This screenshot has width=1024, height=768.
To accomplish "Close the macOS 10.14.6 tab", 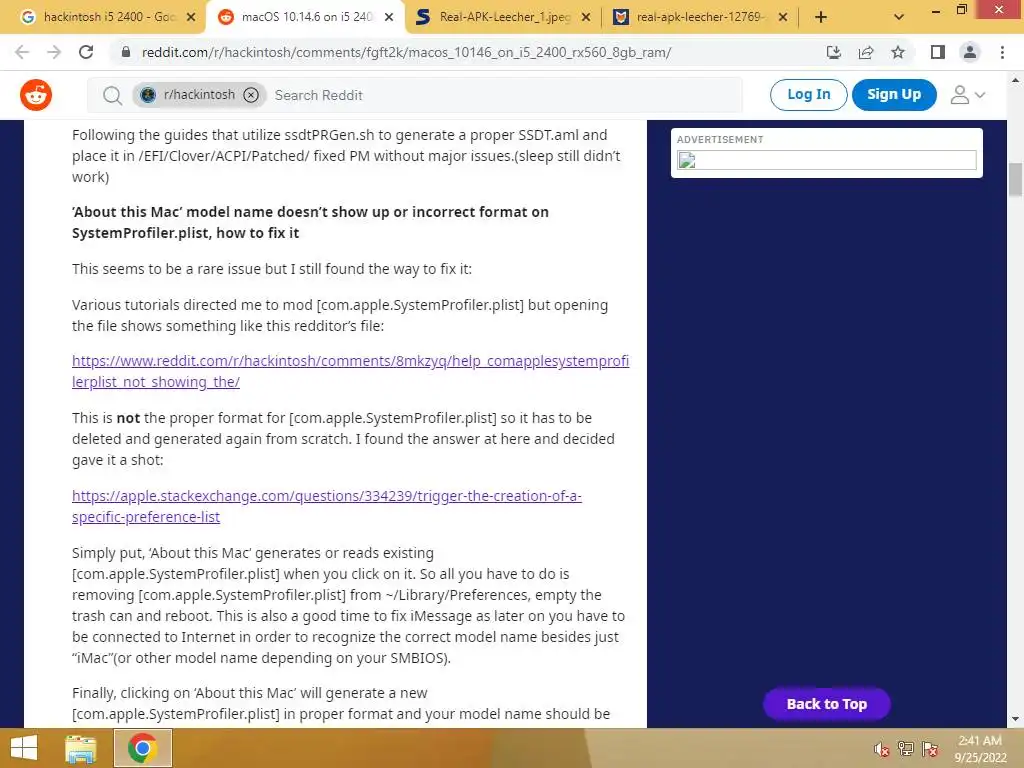I will 389,17.
